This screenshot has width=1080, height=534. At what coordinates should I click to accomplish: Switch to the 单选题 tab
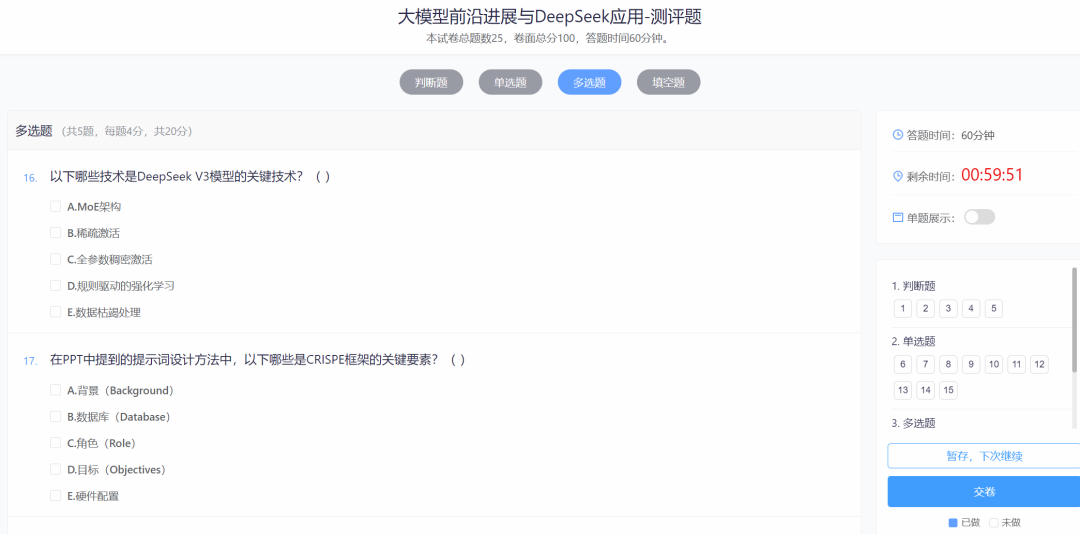(x=510, y=83)
